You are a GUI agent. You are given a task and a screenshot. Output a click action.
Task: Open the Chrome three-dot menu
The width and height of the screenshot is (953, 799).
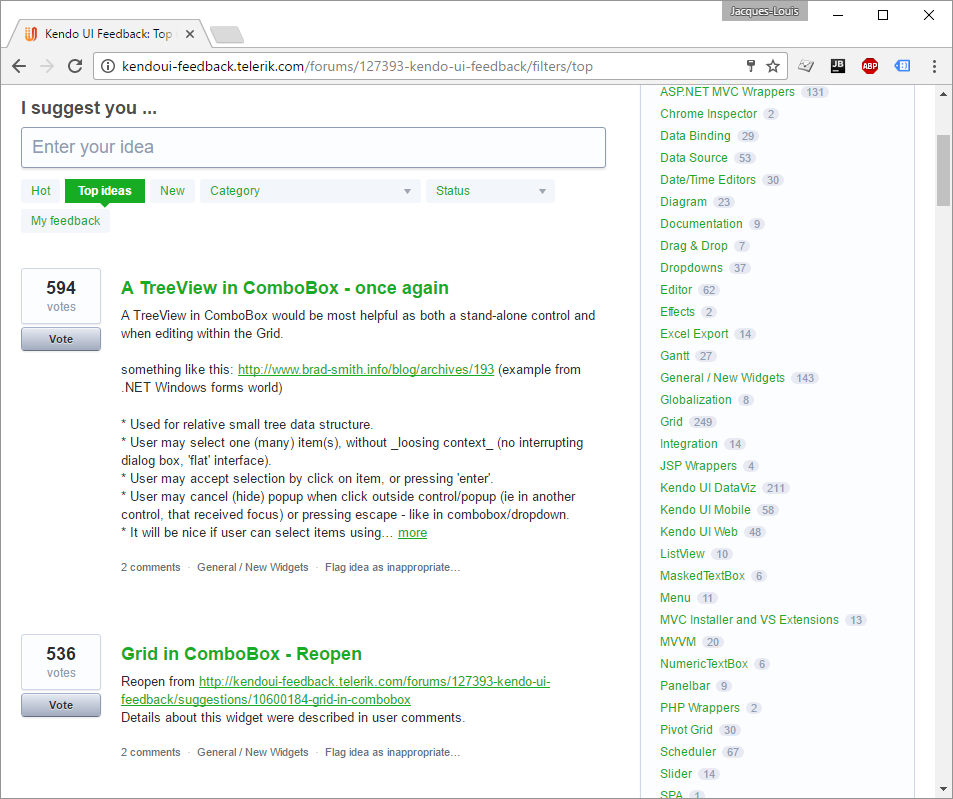coord(934,66)
